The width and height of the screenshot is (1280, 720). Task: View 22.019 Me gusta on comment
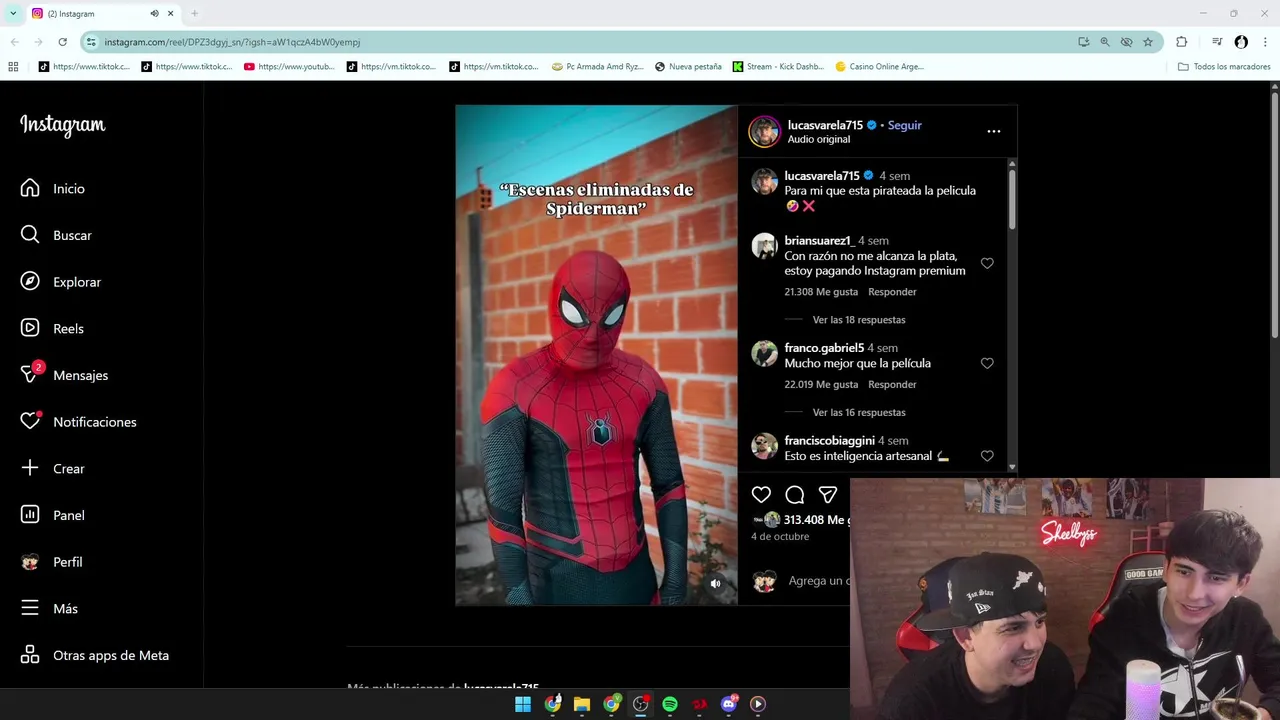[x=821, y=384]
